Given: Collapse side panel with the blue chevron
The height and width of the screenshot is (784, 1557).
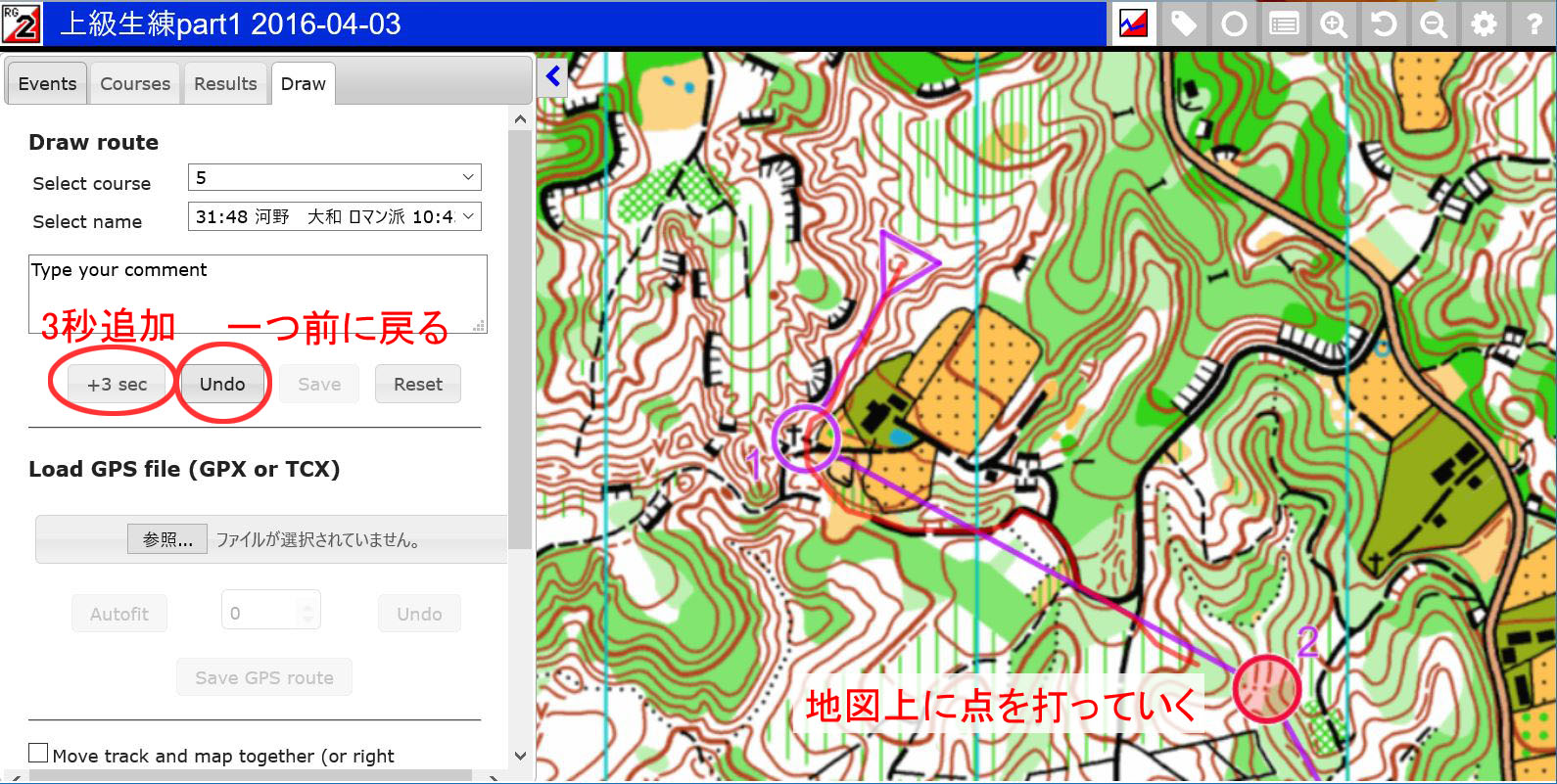Looking at the screenshot, I should pos(553,75).
